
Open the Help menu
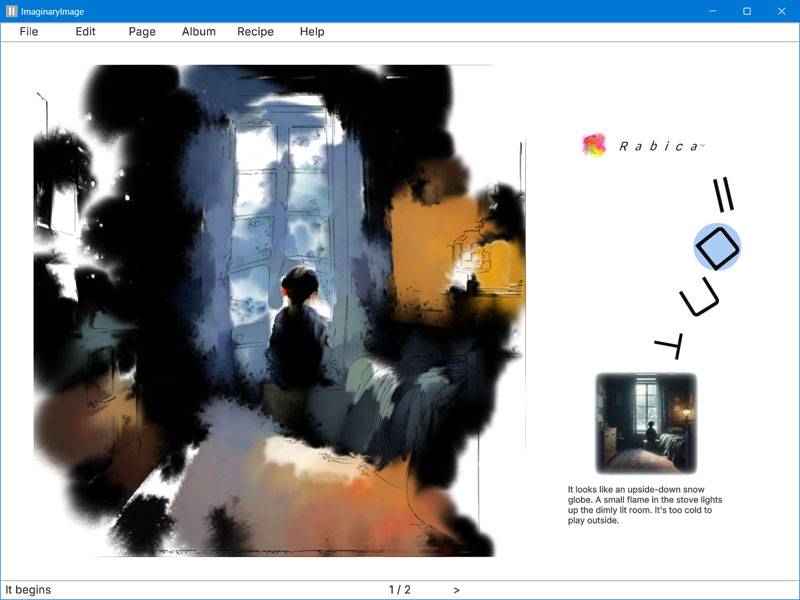tap(312, 32)
